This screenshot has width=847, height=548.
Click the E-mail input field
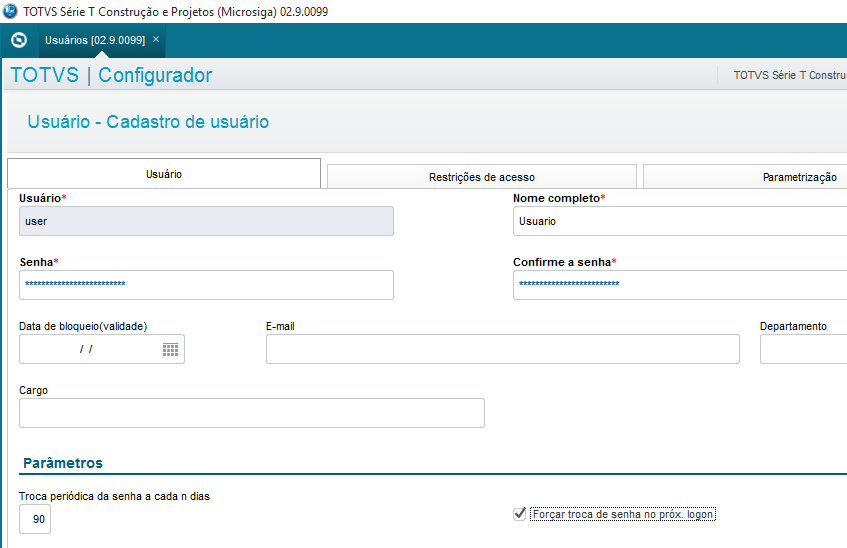(x=502, y=349)
